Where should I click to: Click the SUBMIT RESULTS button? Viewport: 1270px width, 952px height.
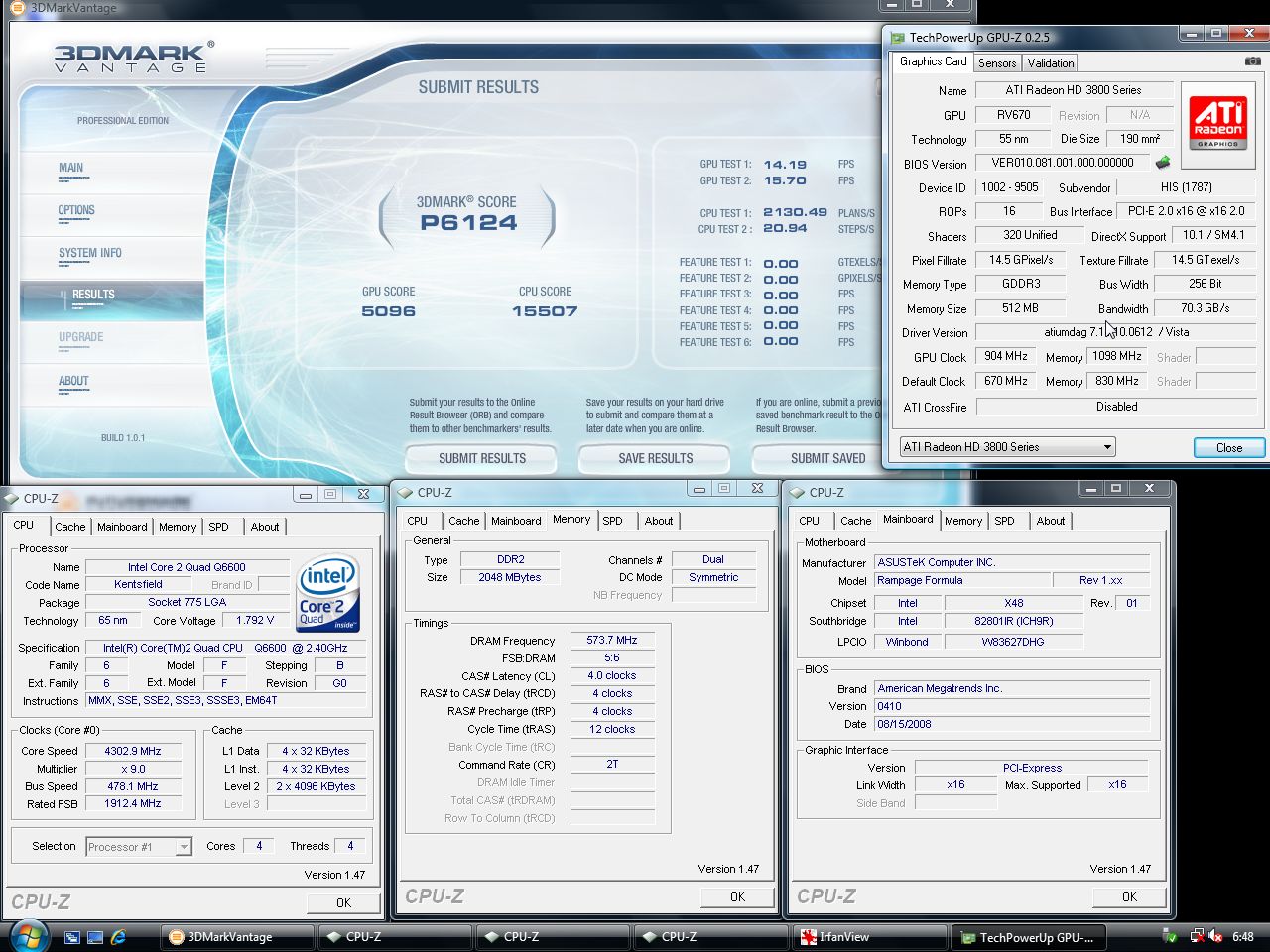coord(482,458)
